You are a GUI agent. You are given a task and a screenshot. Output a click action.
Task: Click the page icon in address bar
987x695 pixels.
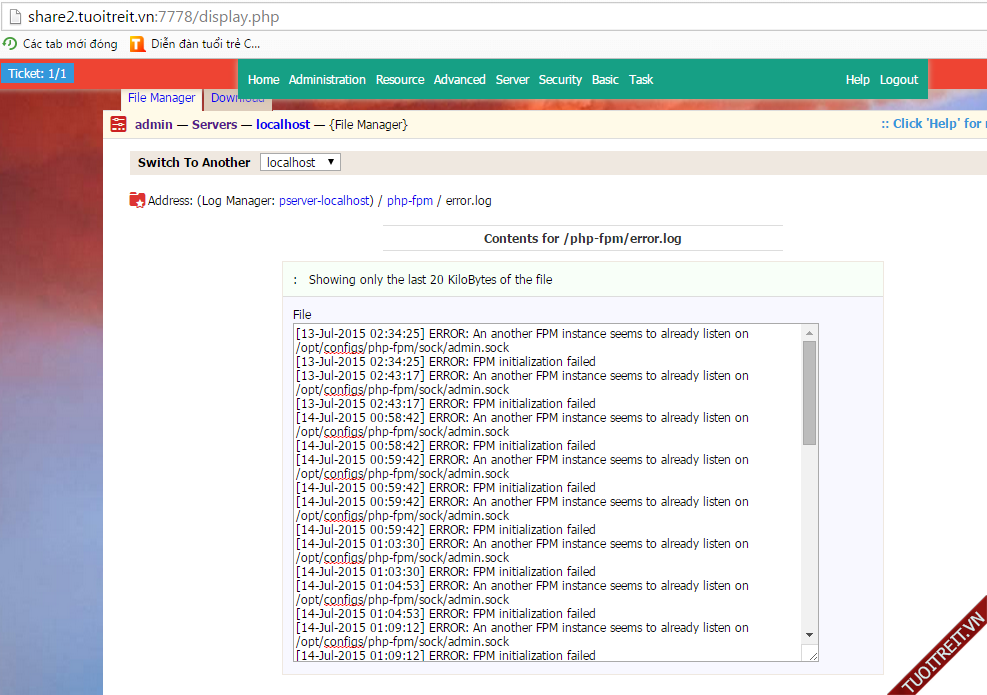point(14,17)
